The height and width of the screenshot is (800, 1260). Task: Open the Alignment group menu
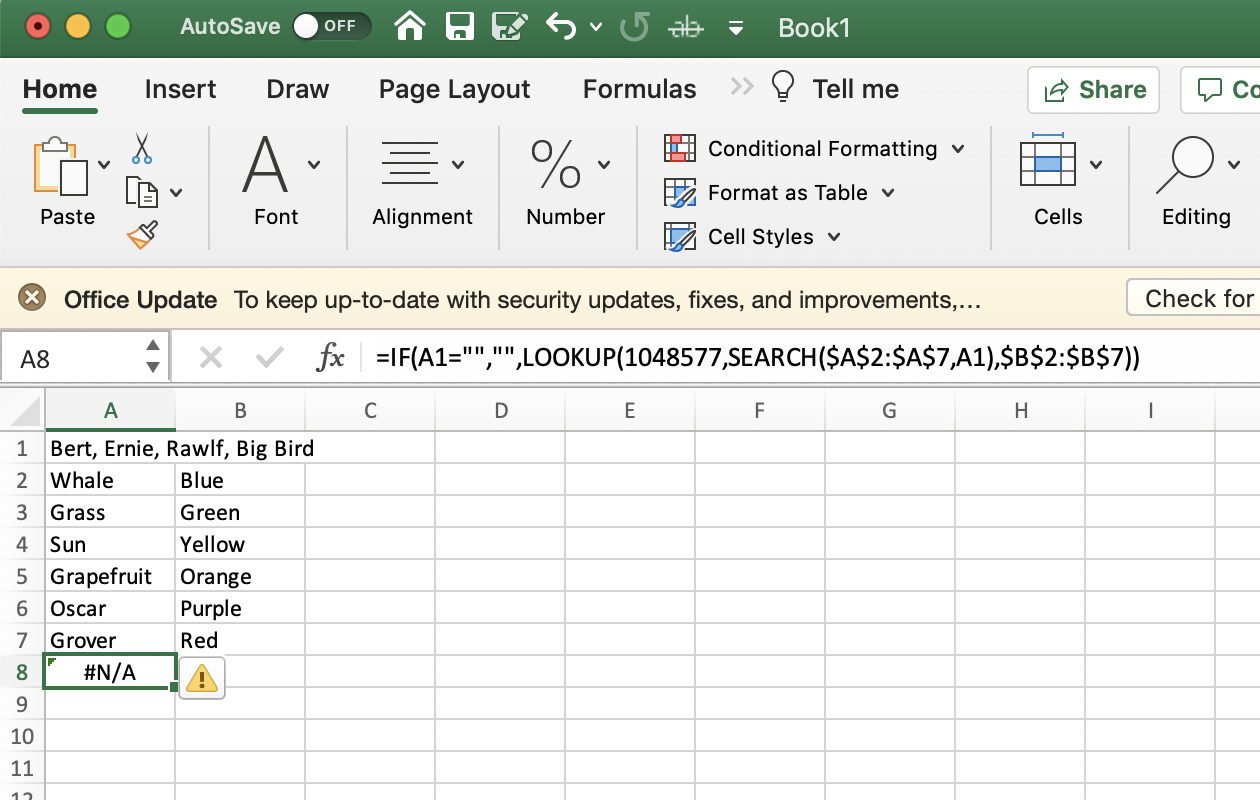click(422, 181)
